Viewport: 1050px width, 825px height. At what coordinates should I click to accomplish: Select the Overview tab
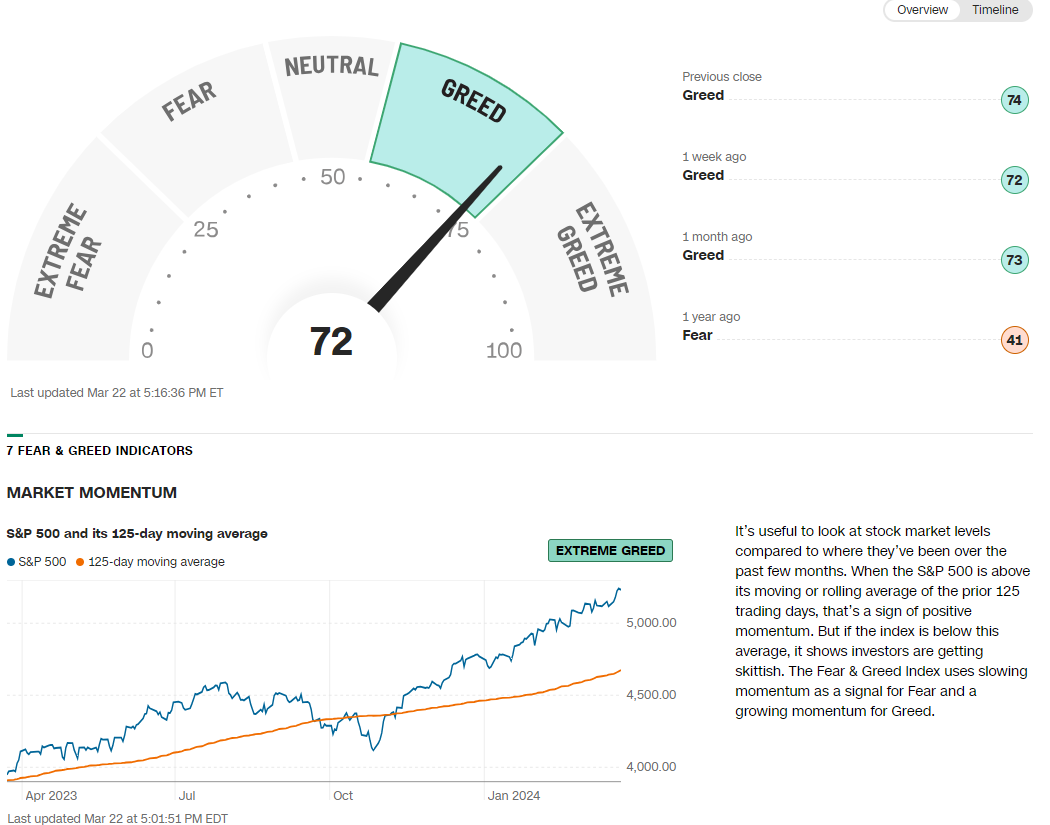(x=922, y=10)
